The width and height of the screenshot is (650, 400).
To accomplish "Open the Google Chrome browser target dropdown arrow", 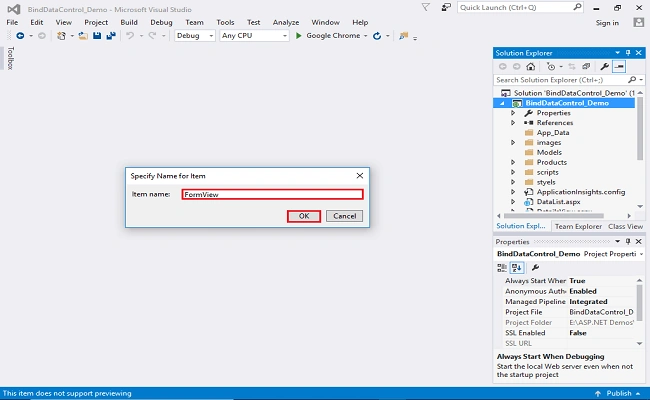I will click(x=366, y=36).
